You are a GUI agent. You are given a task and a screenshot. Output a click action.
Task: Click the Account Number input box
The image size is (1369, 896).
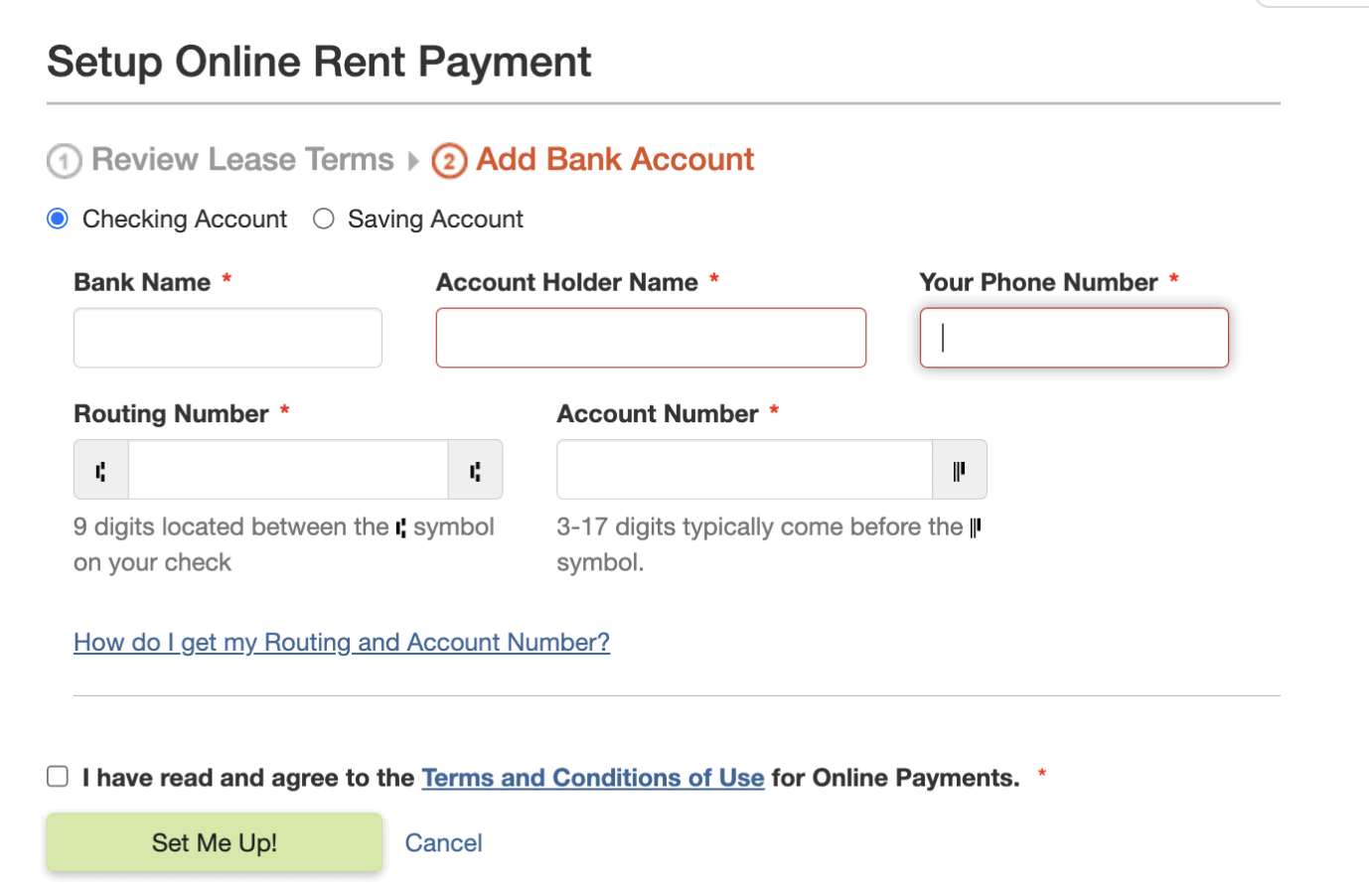pos(744,470)
